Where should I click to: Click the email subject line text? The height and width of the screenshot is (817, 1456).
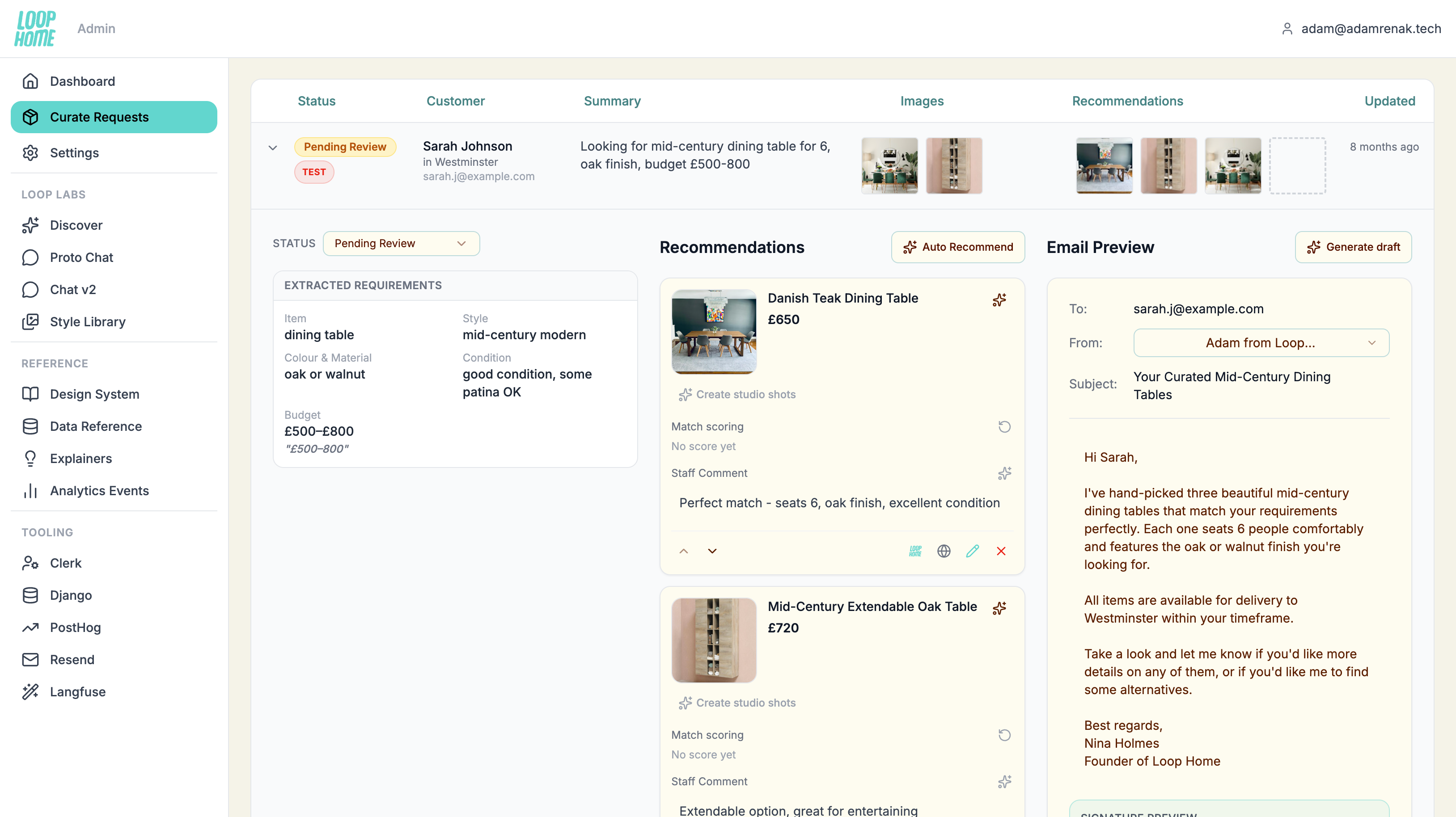click(x=1232, y=386)
